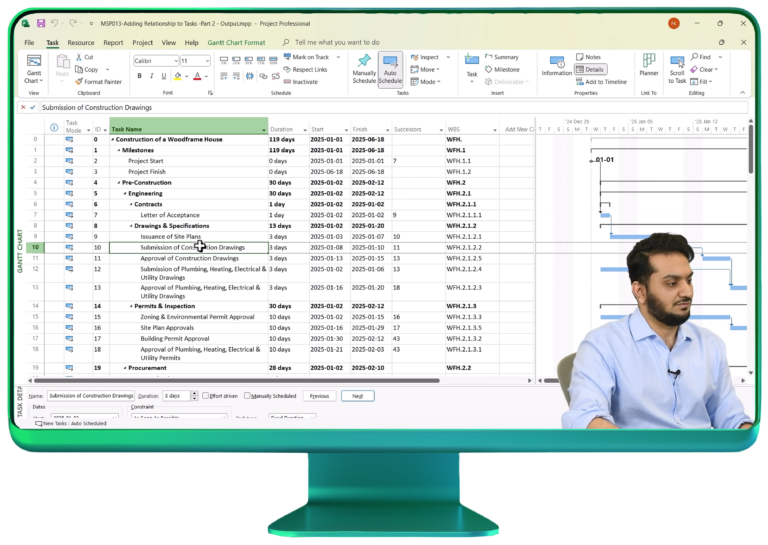Click the task sheet horizontal scrollbar
This screenshot has width=768, height=545.
(236, 380)
